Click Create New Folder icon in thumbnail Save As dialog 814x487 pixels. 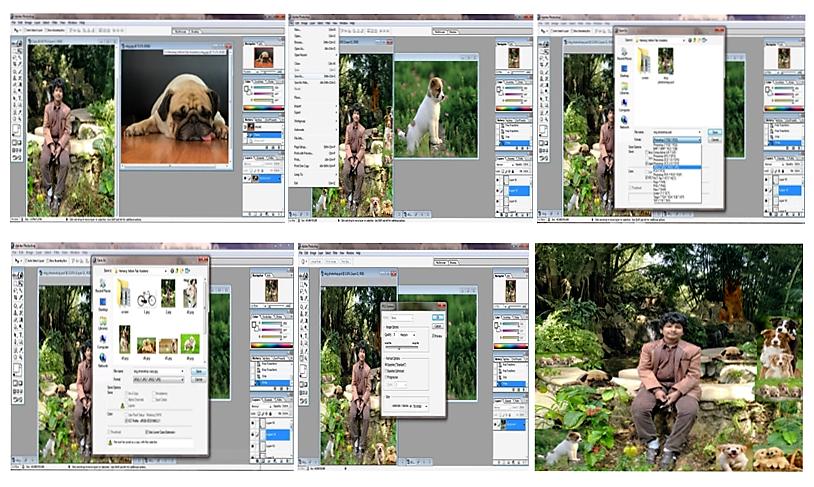(x=182, y=270)
